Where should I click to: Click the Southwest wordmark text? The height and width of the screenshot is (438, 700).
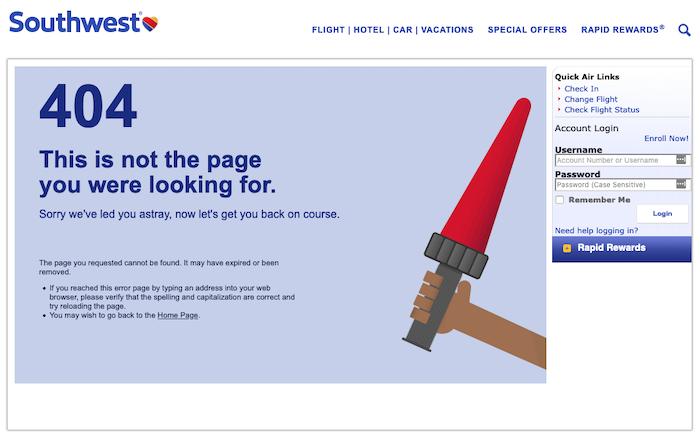[x=75, y=22]
